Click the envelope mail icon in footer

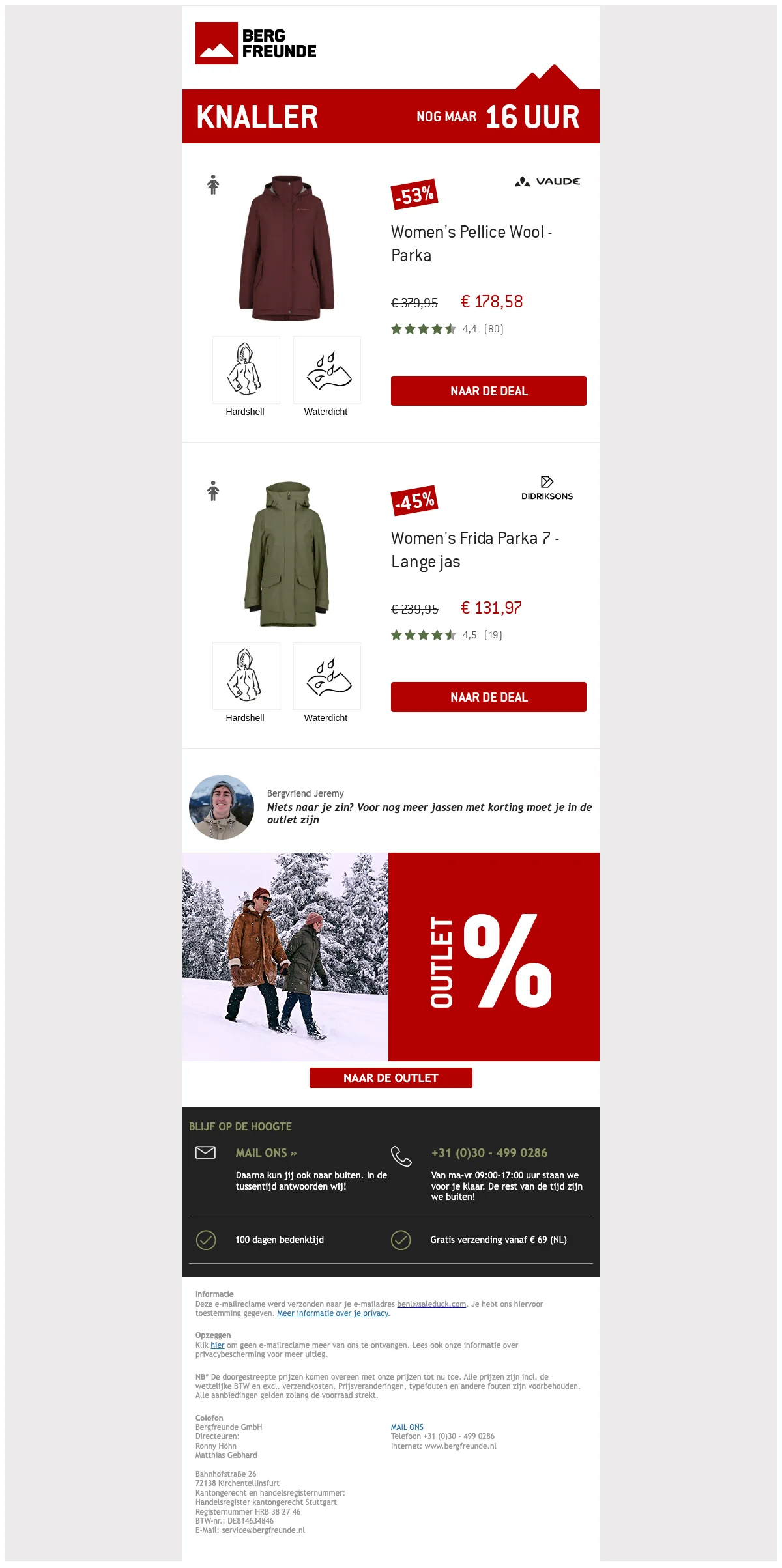(206, 1152)
